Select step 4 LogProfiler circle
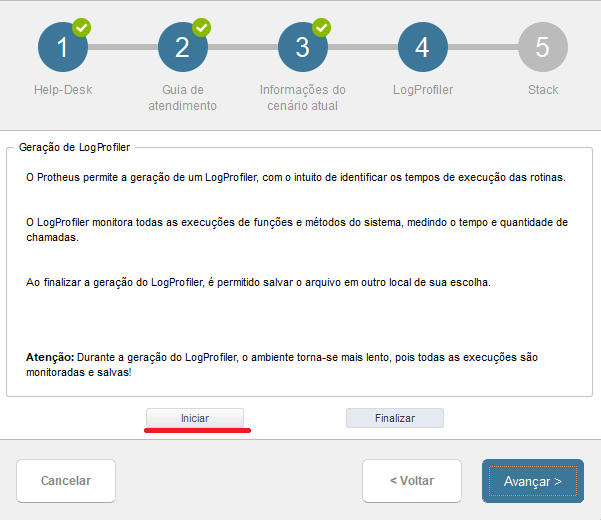Image resolution: width=601 pixels, height=520 pixels. tap(423, 47)
